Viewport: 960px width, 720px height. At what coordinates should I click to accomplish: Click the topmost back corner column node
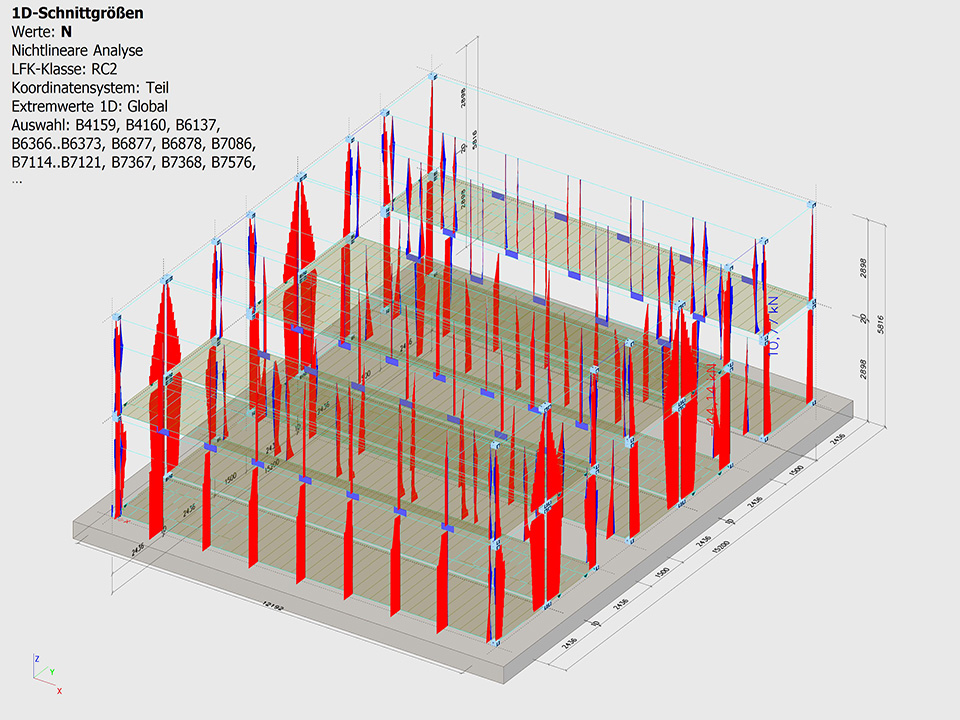tap(432, 75)
